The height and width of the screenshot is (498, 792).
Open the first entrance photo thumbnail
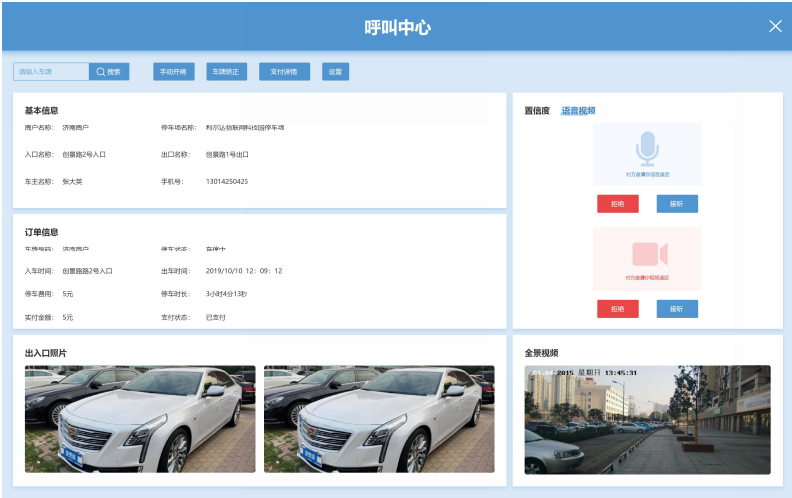pyautogui.click(x=140, y=419)
